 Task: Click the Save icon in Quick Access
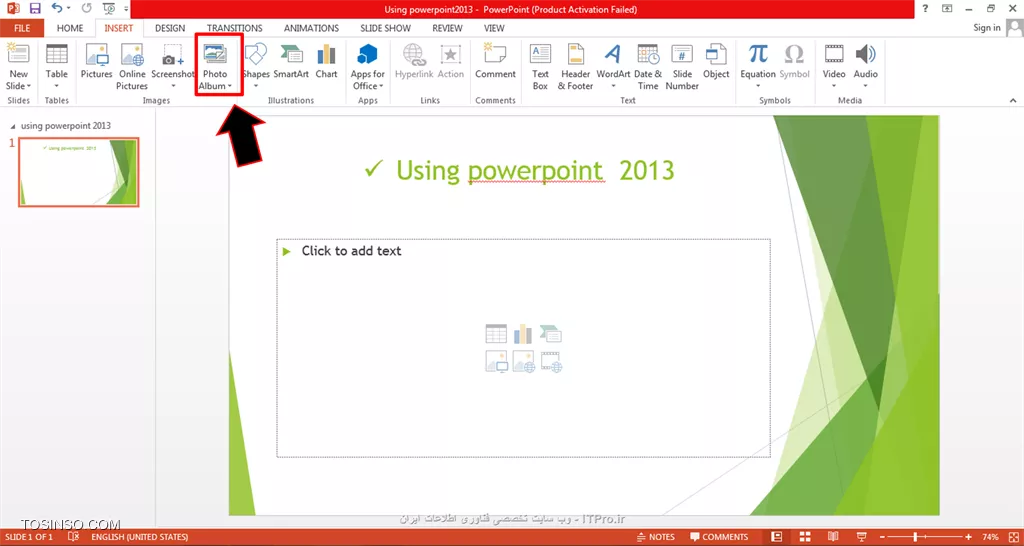(35, 9)
